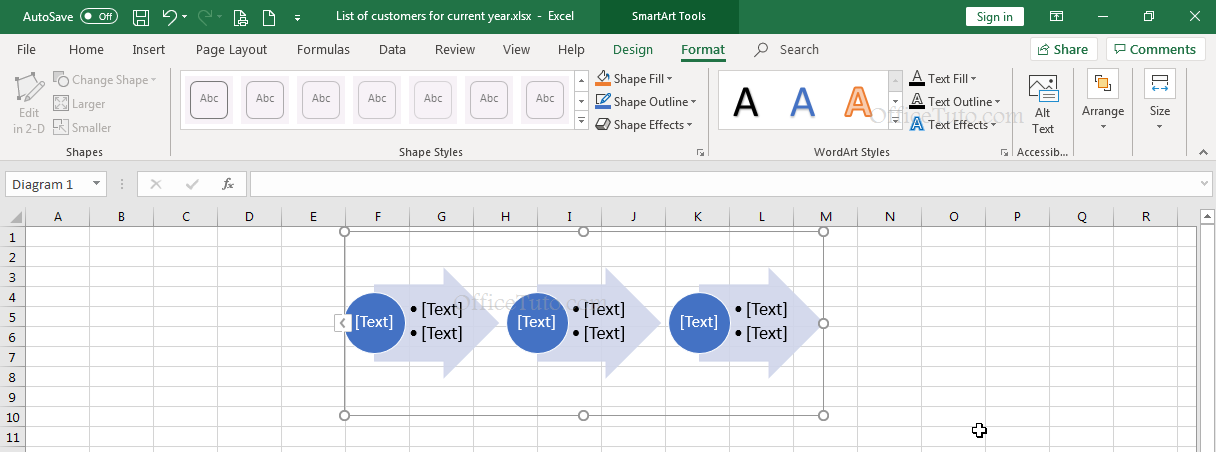Open the Change Shape dropdown
The height and width of the screenshot is (452, 1216).
(105, 80)
